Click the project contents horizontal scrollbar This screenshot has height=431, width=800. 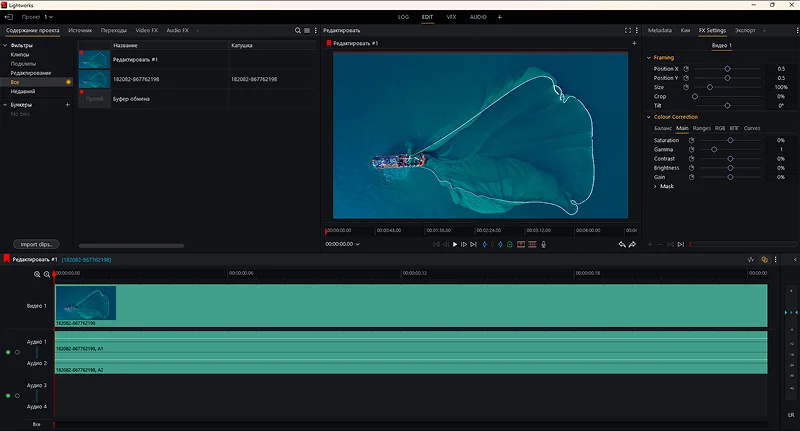point(131,246)
